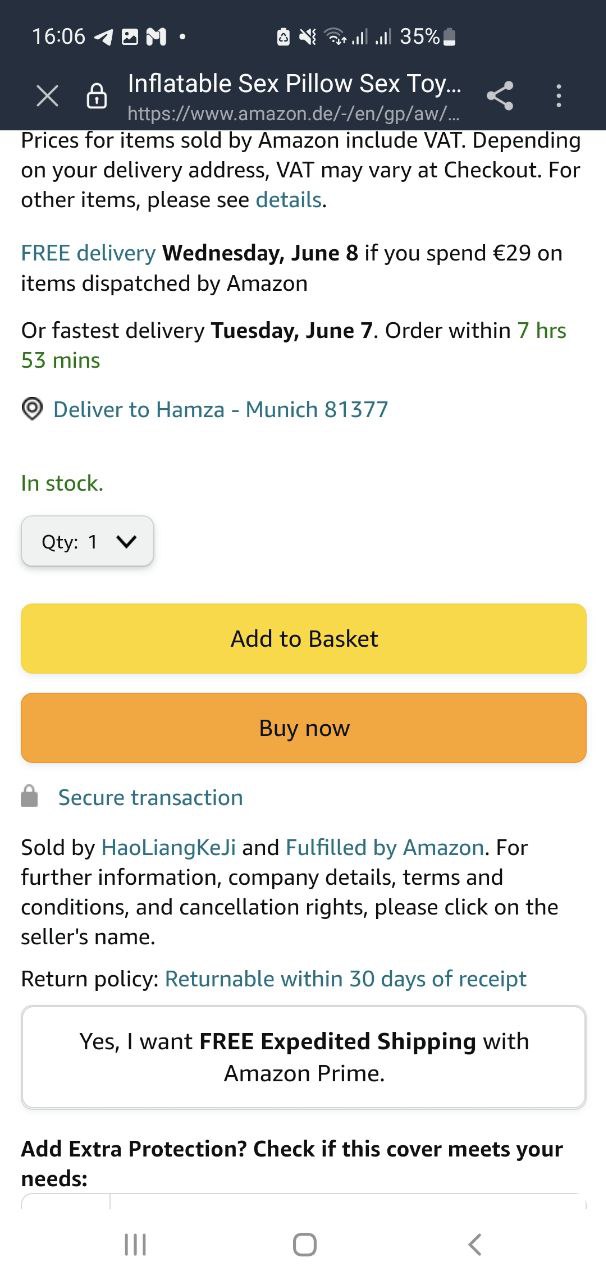Open the Qty quantity dropdown
This screenshot has width=606, height=1280.
tap(87, 541)
